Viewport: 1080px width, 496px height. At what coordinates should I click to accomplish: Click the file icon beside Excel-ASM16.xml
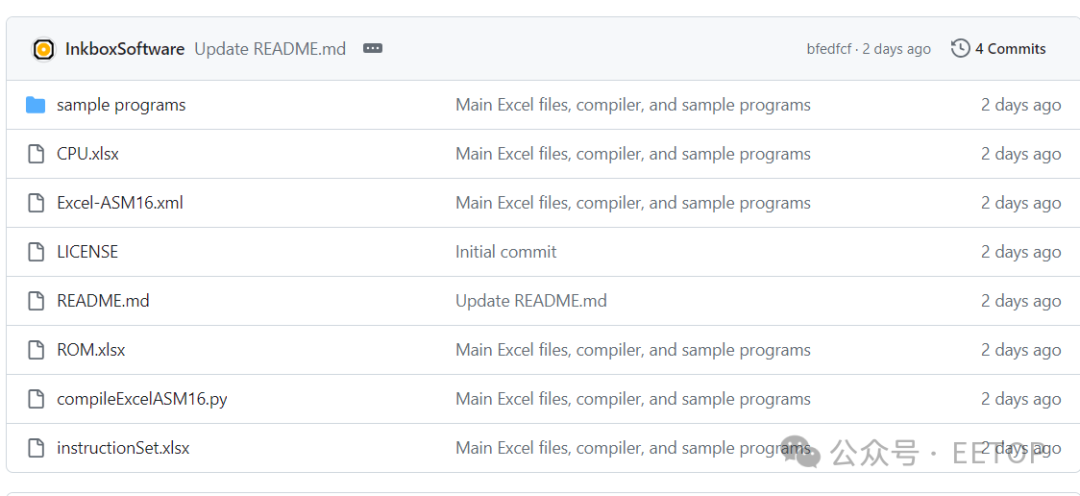pos(36,203)
